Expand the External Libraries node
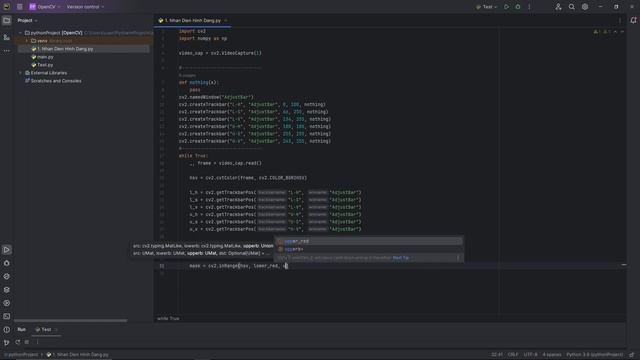The image size is (640, 360). 20,73
